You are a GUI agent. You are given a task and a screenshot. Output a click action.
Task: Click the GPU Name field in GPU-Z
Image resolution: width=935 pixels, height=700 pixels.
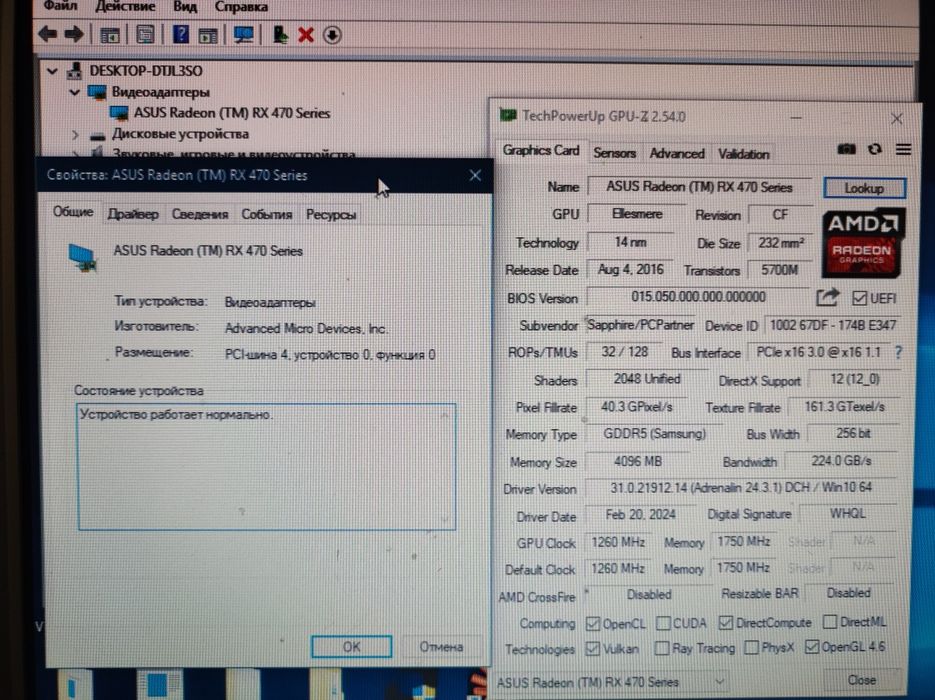[x=699, y=187]
